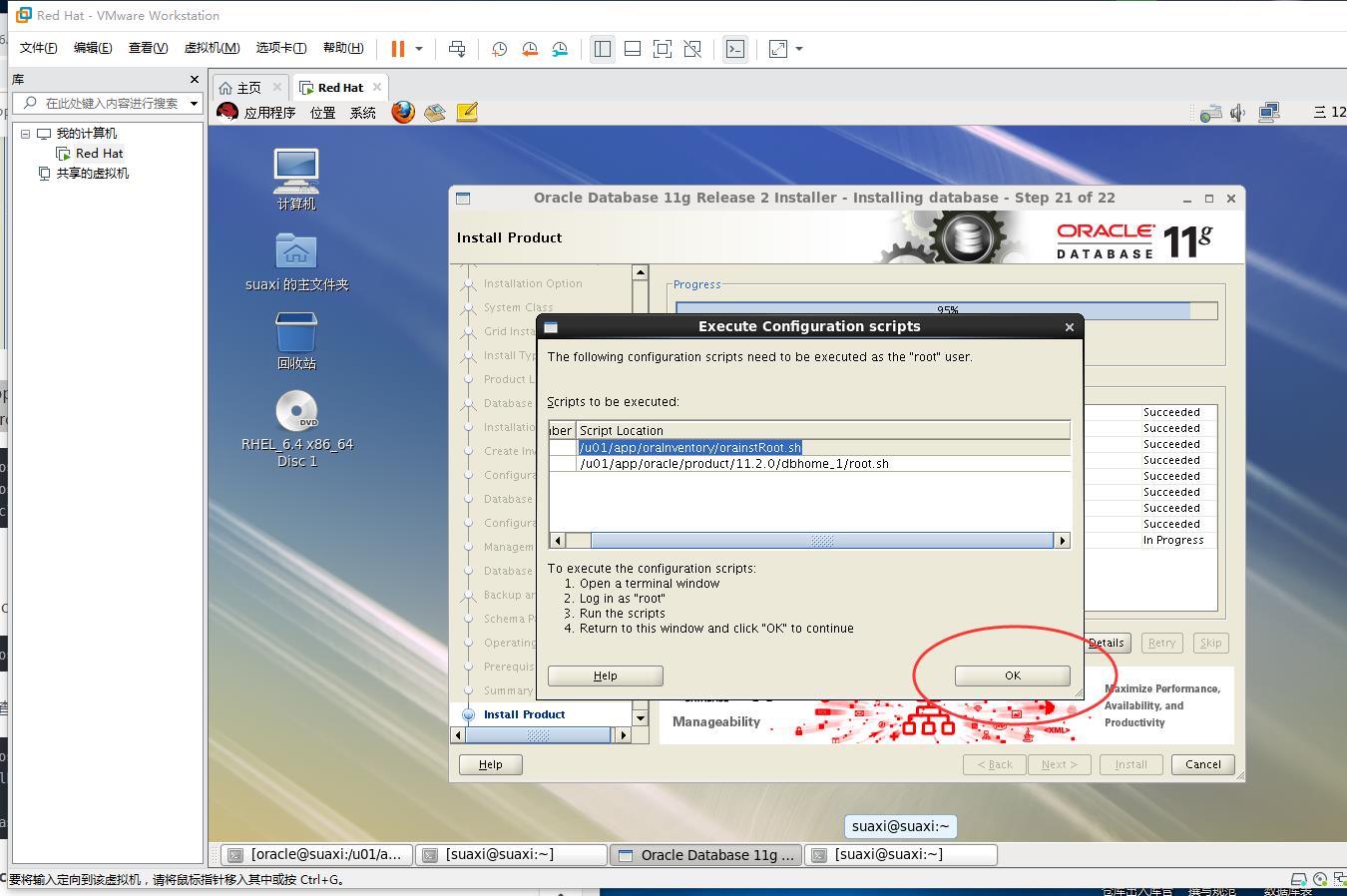The height and width of the screenshot is (896, 1347).
Task: Click the Unity mode toolbar icon
Action: [x=692, y=48]
